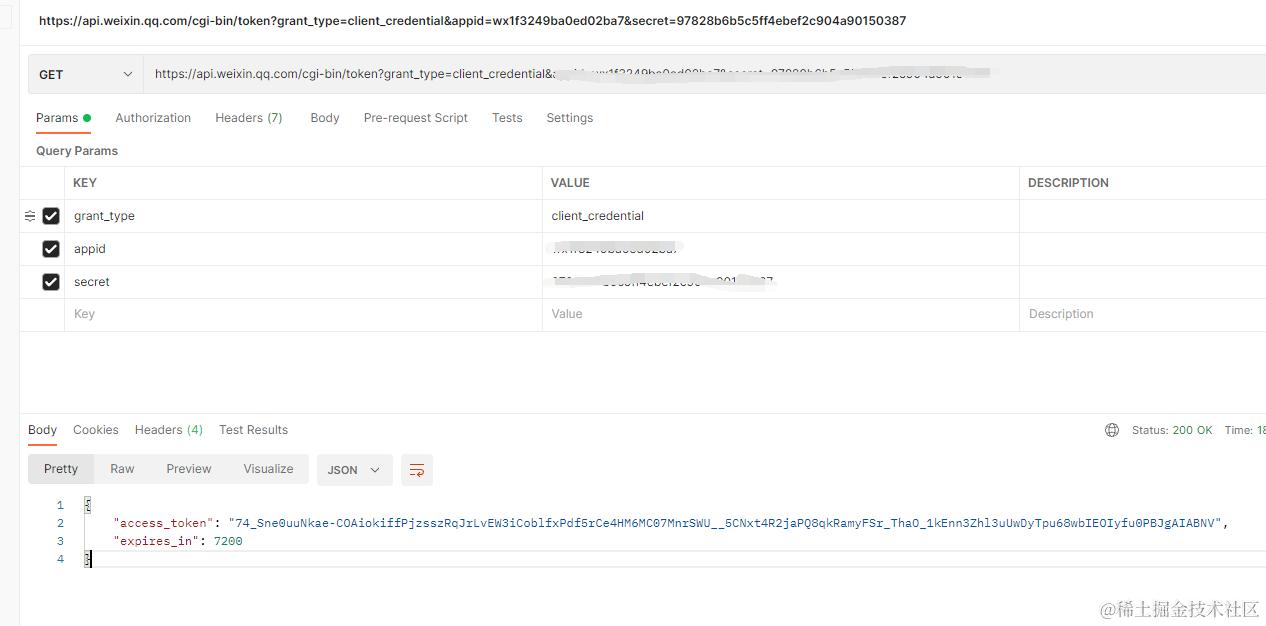
Task: Toggle the wrap lines icon
Action: point(417,470)
